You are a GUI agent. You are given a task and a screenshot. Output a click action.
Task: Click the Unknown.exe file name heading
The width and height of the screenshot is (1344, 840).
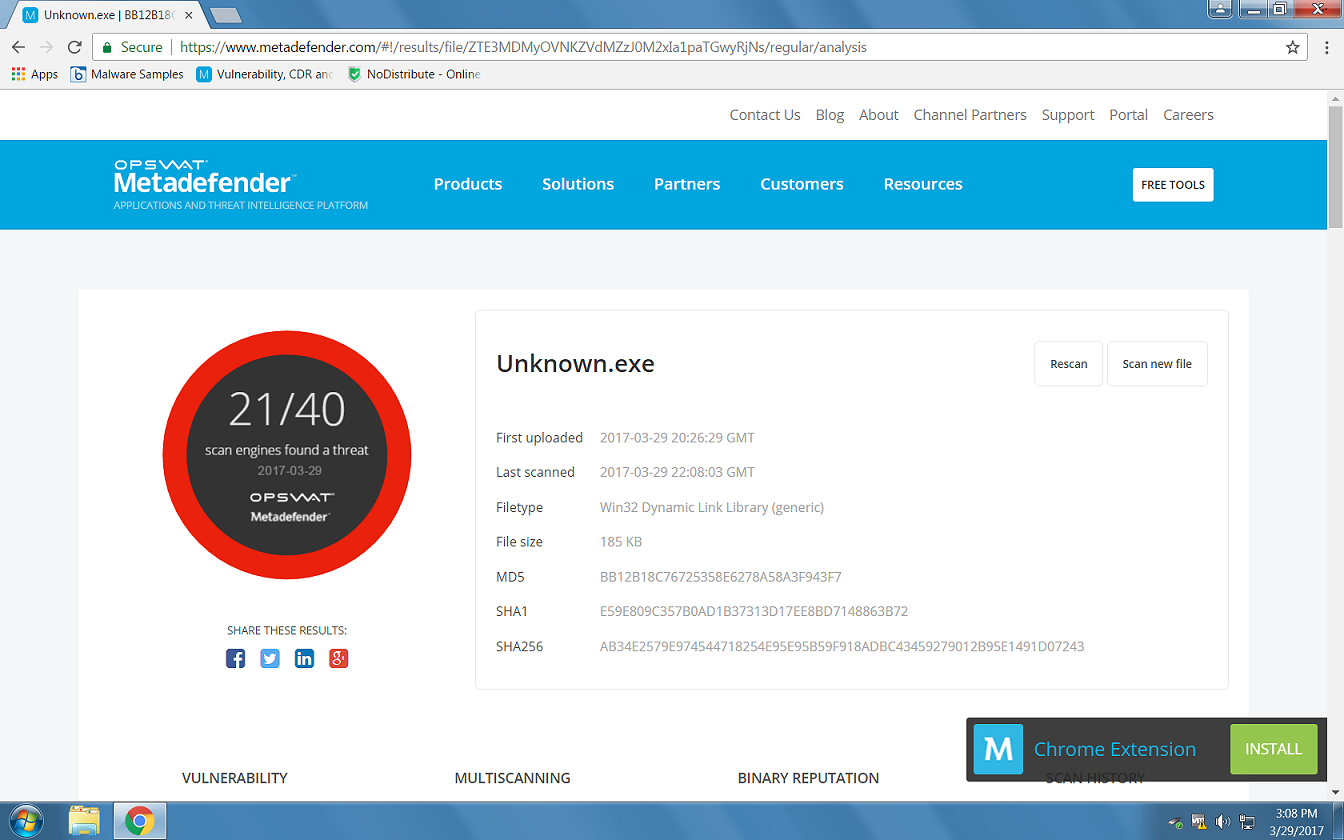(x=576, y=364)
